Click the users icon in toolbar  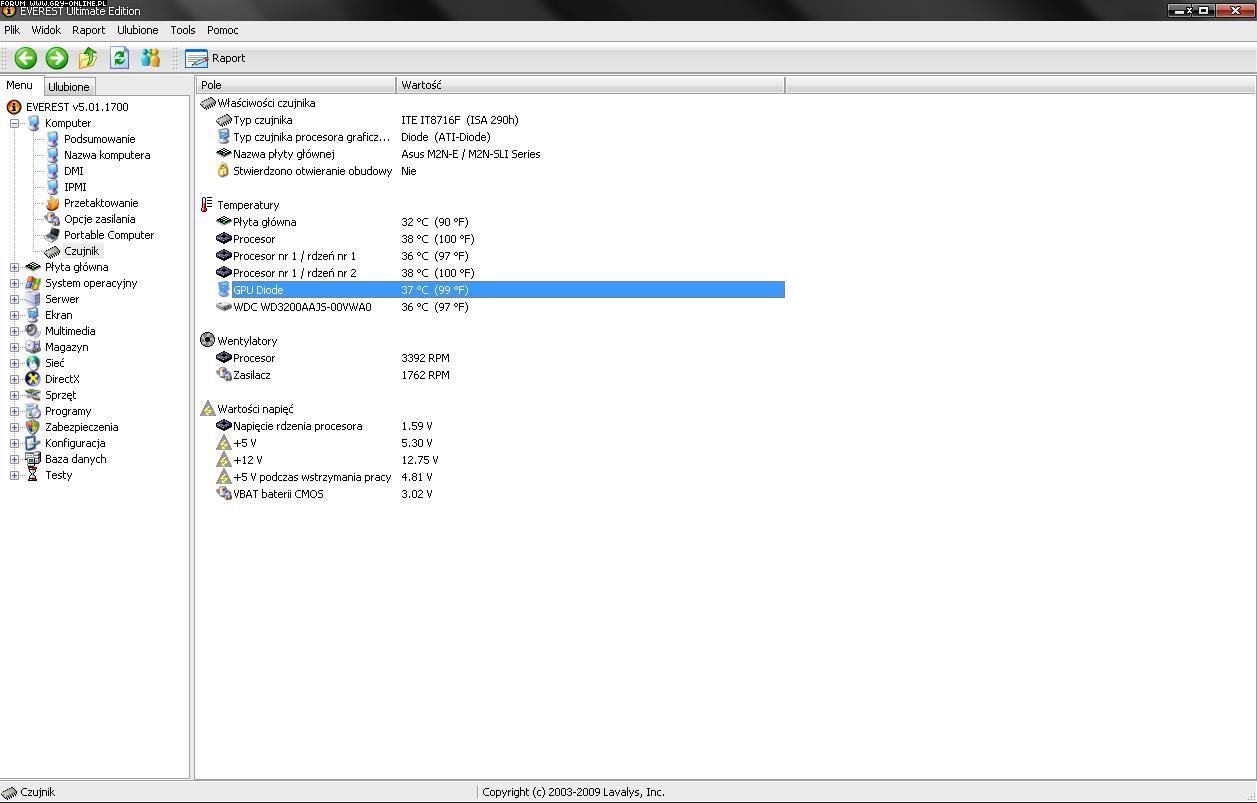click(x=151, y=58)
